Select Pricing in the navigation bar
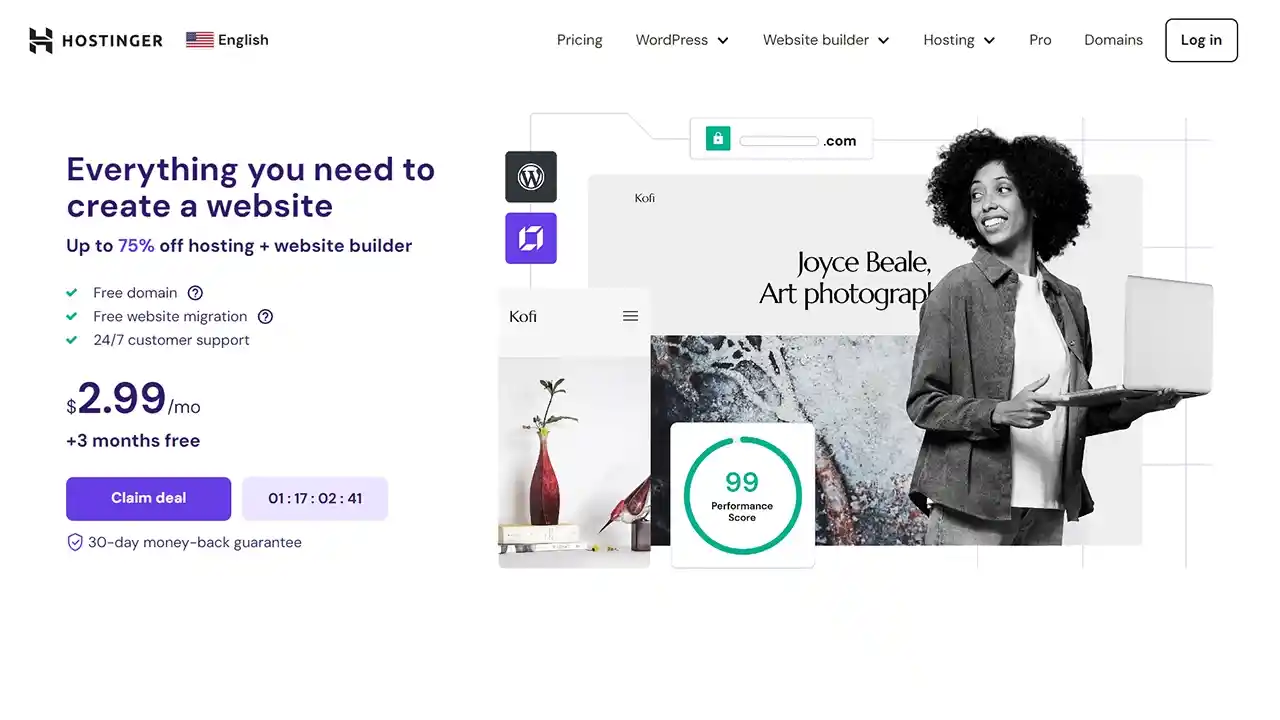Viewport: 1280px width, 720px height. click(579, 40)
